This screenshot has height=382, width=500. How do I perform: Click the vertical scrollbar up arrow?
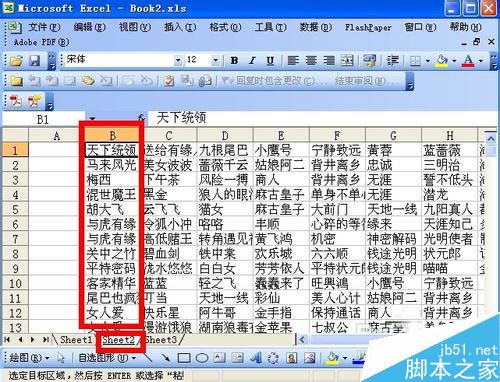tap(491, 139)
